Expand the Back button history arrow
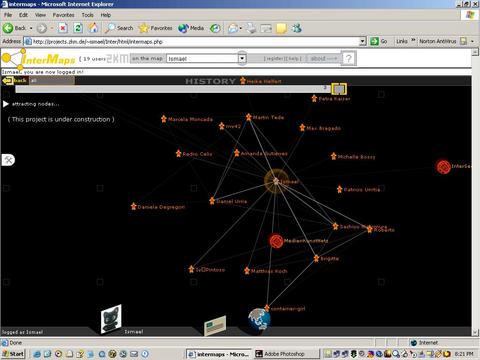Image resolution: width=480 pixels, height=360 pixels. click(x=31, y=28)
